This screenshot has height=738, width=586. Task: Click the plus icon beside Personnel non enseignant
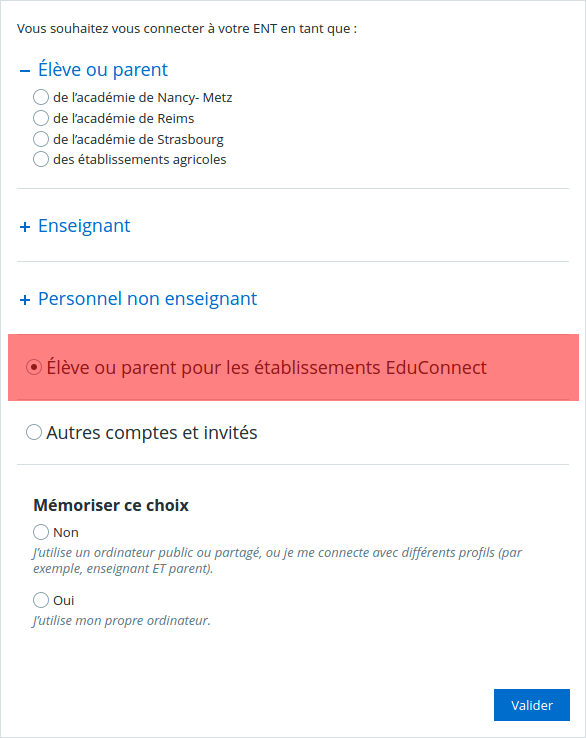[x=25, y=300]
